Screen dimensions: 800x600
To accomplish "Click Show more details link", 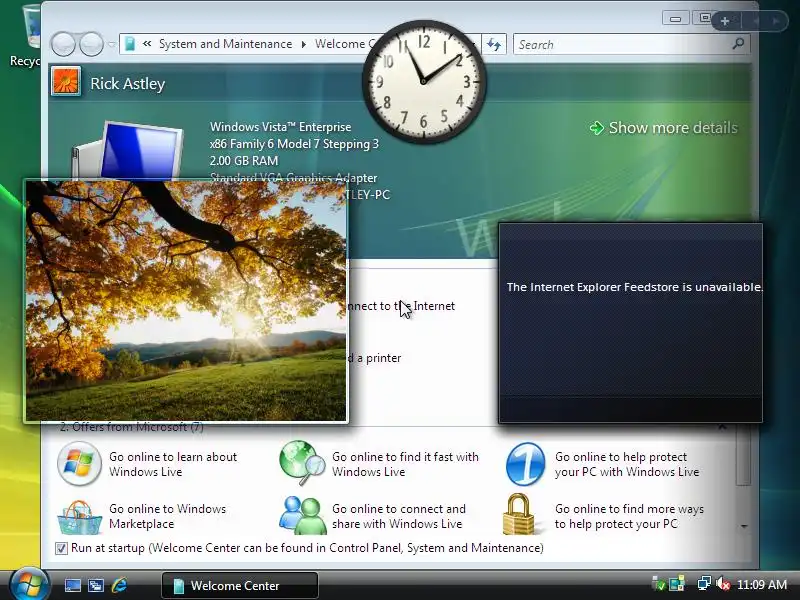I will click(673, 128).
